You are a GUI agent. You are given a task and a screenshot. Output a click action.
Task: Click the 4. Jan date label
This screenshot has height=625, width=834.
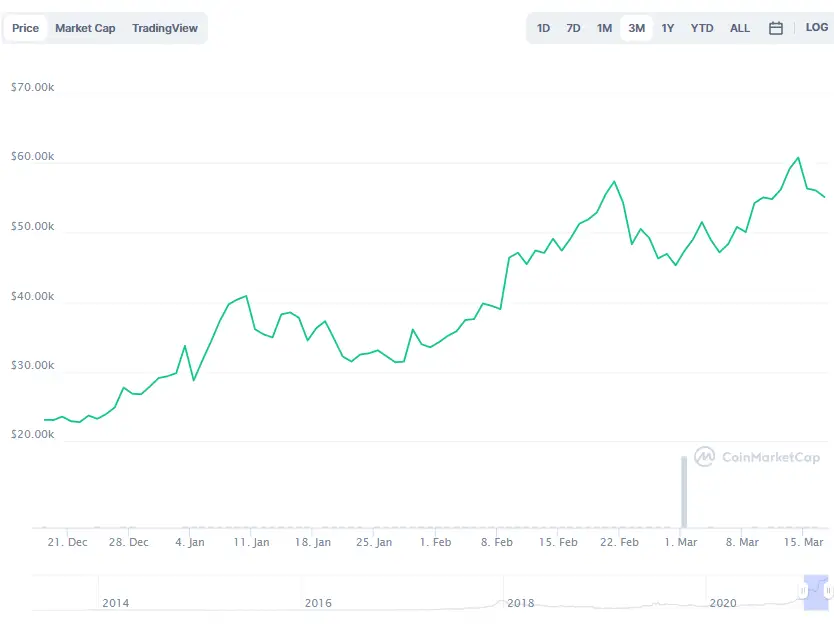pyautogui.click(x=190, y=542)
